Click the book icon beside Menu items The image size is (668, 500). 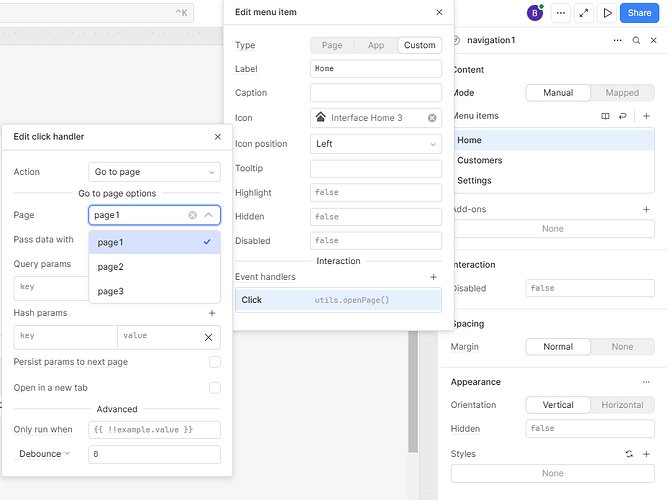pyautogui.click(x=605, y=116)
